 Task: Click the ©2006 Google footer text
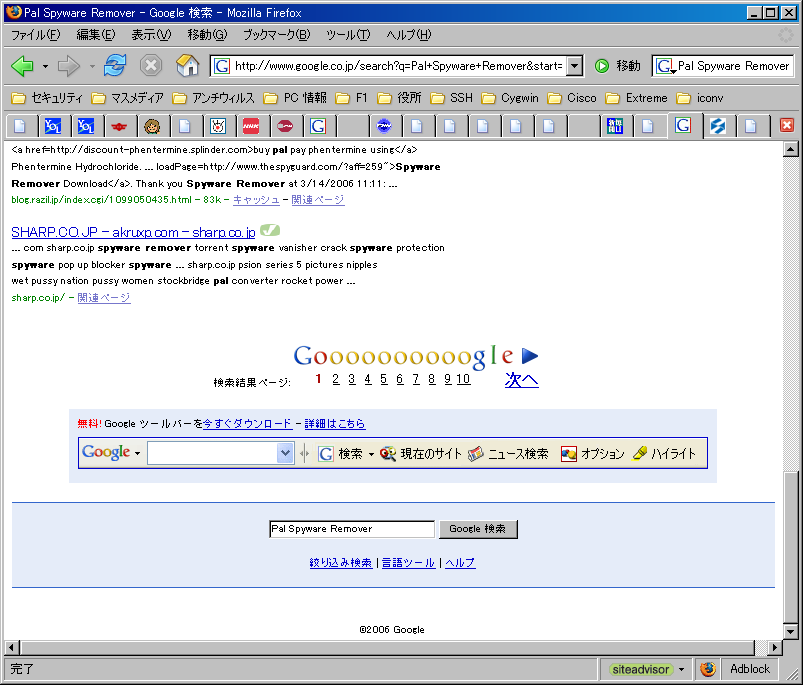(x=392, y=630)
